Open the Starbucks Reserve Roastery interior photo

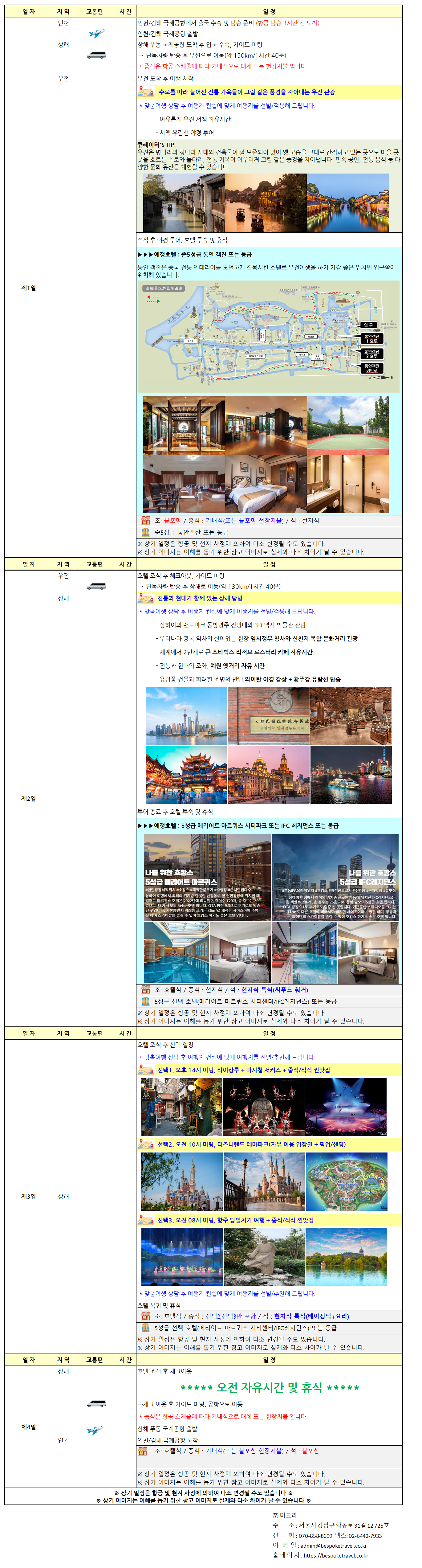pyautogui.click(x=351, y=716)
